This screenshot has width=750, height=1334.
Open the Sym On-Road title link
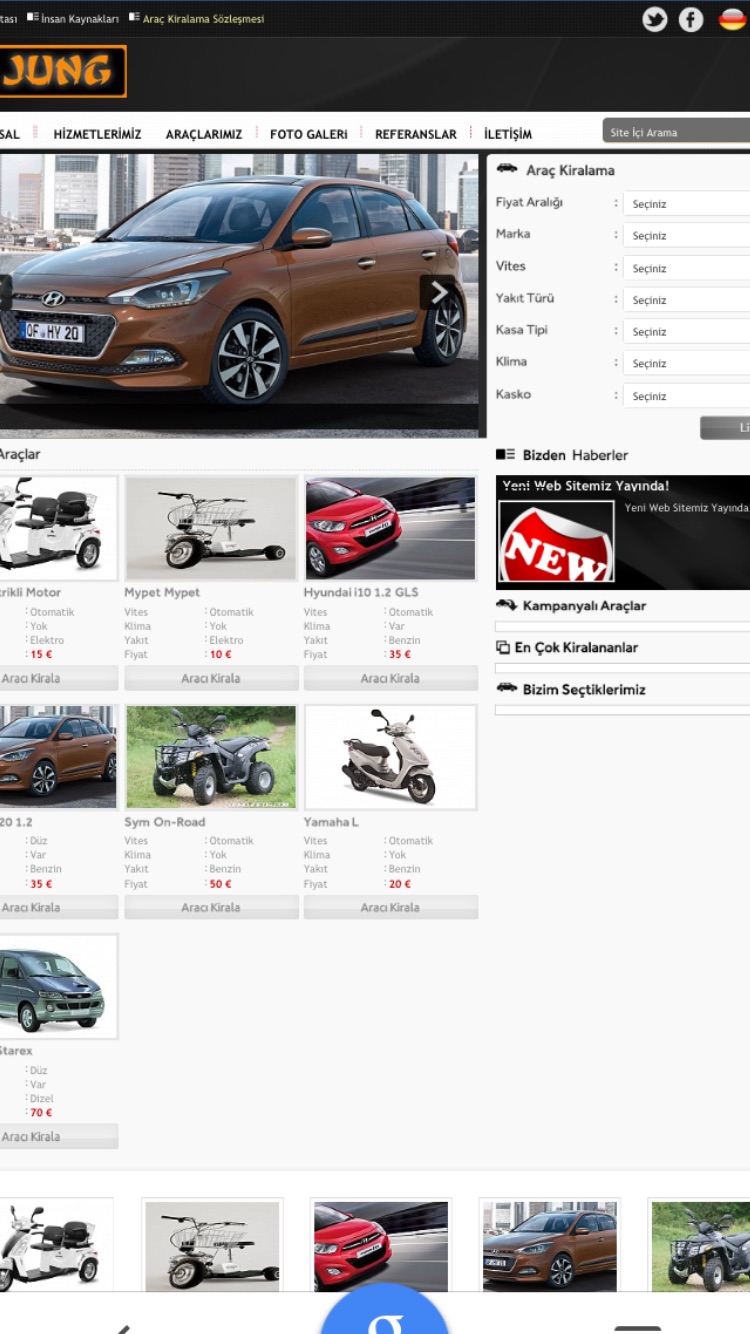pyautogui.click(x=165, y=822)
